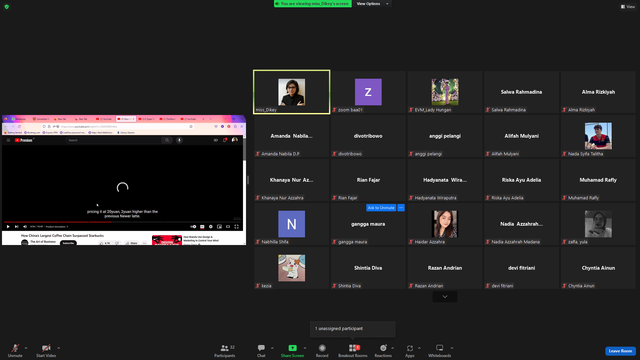The image size is (640, 360).
Task: Click YouTube voice search microphone
Action: tap(179, 140)
